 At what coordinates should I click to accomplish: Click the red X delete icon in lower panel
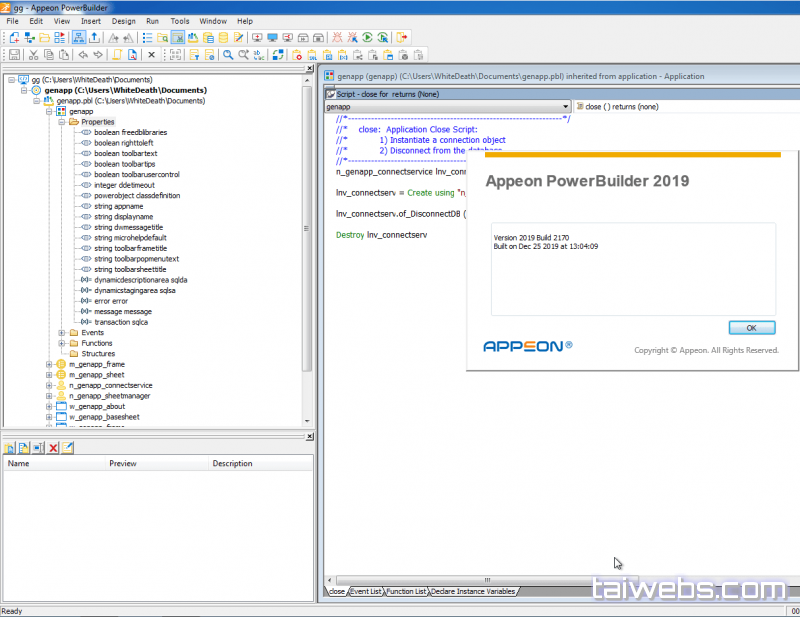tap(53, 448)
